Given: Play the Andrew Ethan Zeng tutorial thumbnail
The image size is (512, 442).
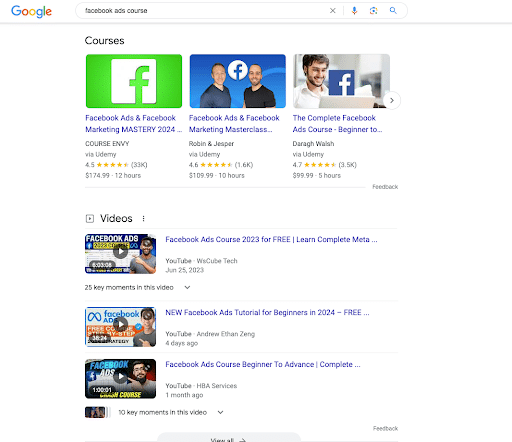Looking at the screenshot, I should [120, 327].
